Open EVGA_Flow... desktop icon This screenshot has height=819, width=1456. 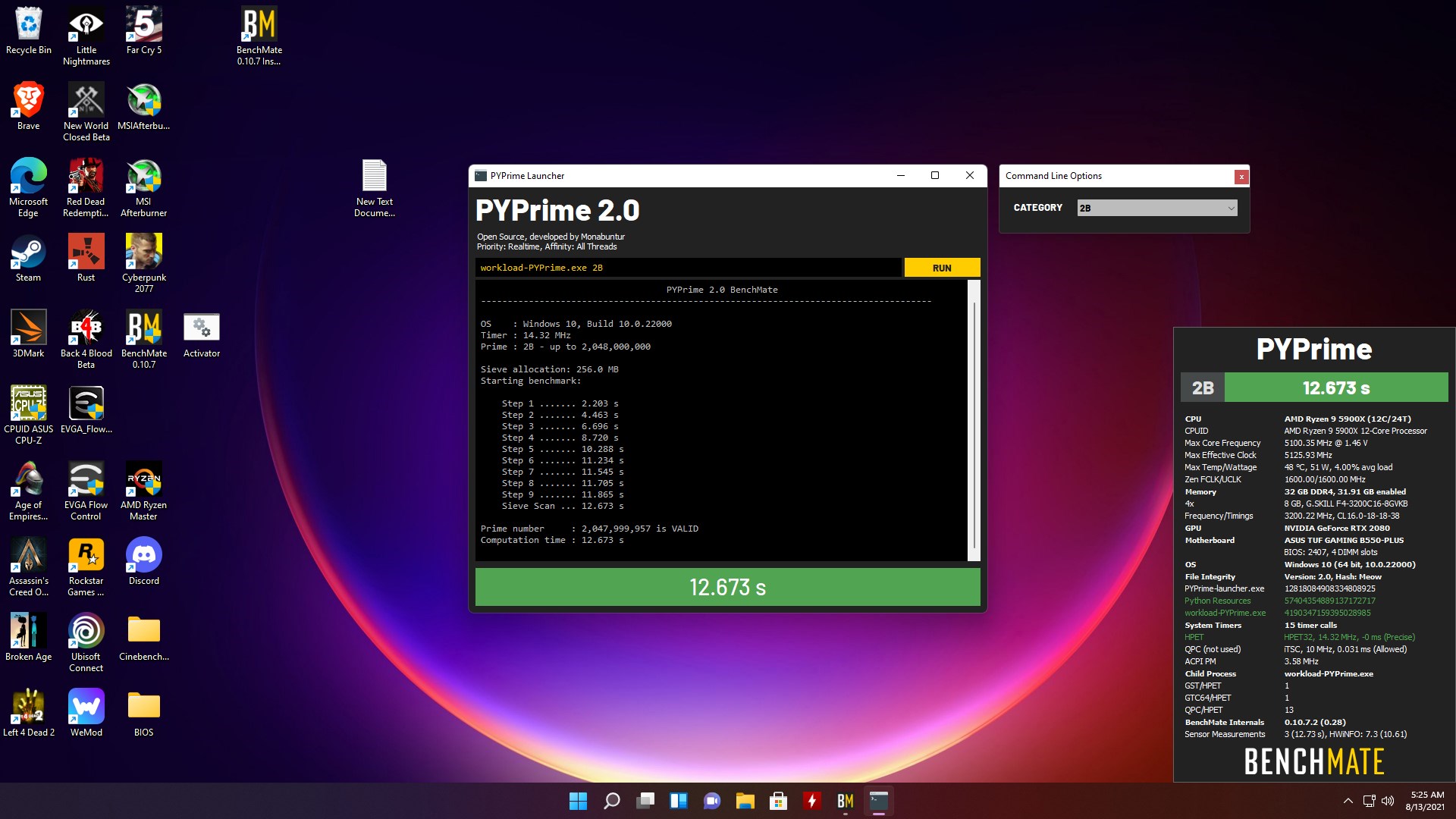[x=86, y=409]
